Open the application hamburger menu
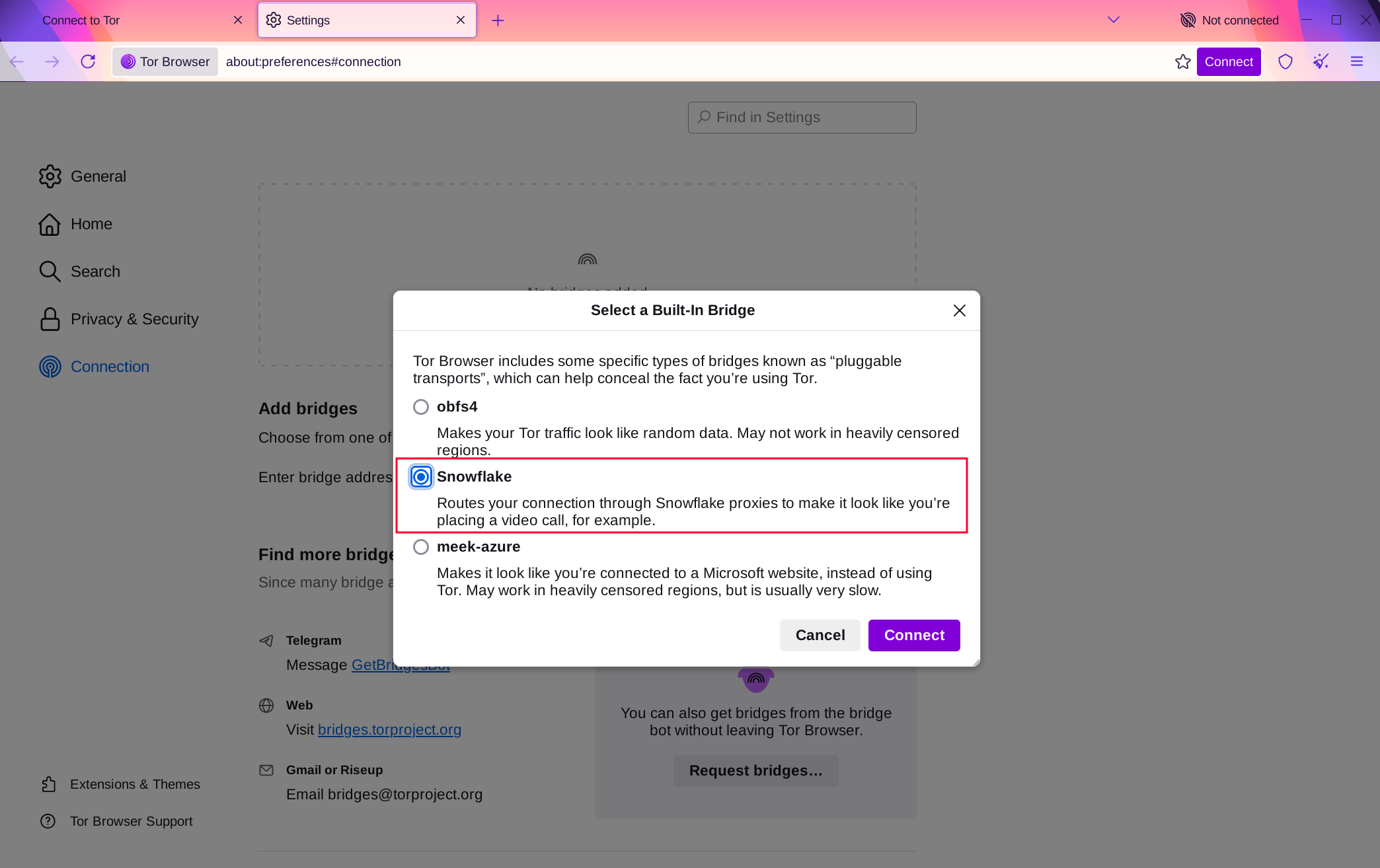Viewport: 1380px width, 868px height. (x=1357, y=61)
